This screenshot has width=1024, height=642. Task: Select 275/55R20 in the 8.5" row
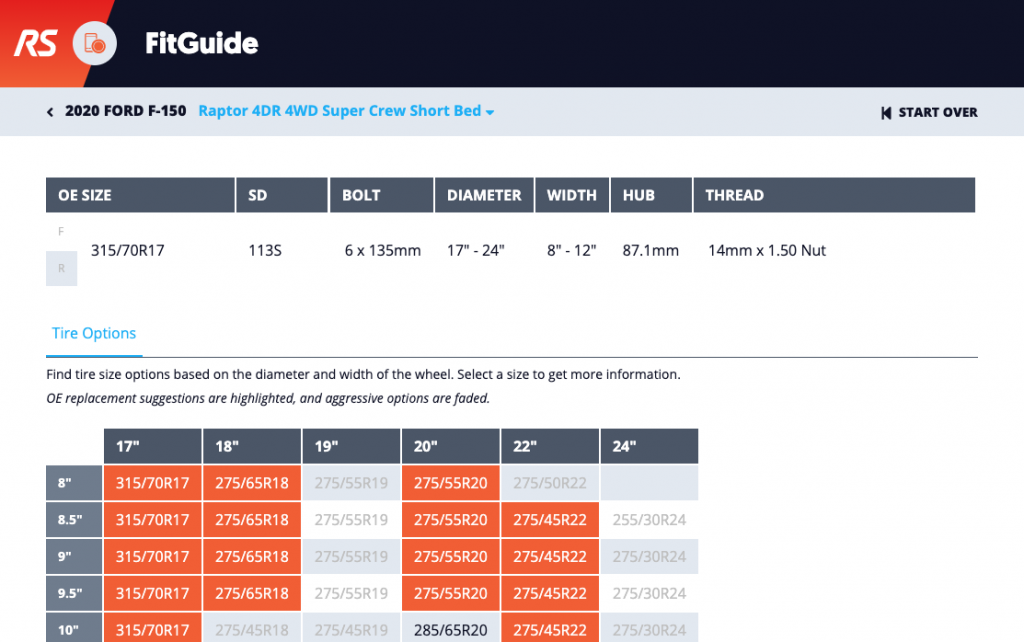click(451, 519)
